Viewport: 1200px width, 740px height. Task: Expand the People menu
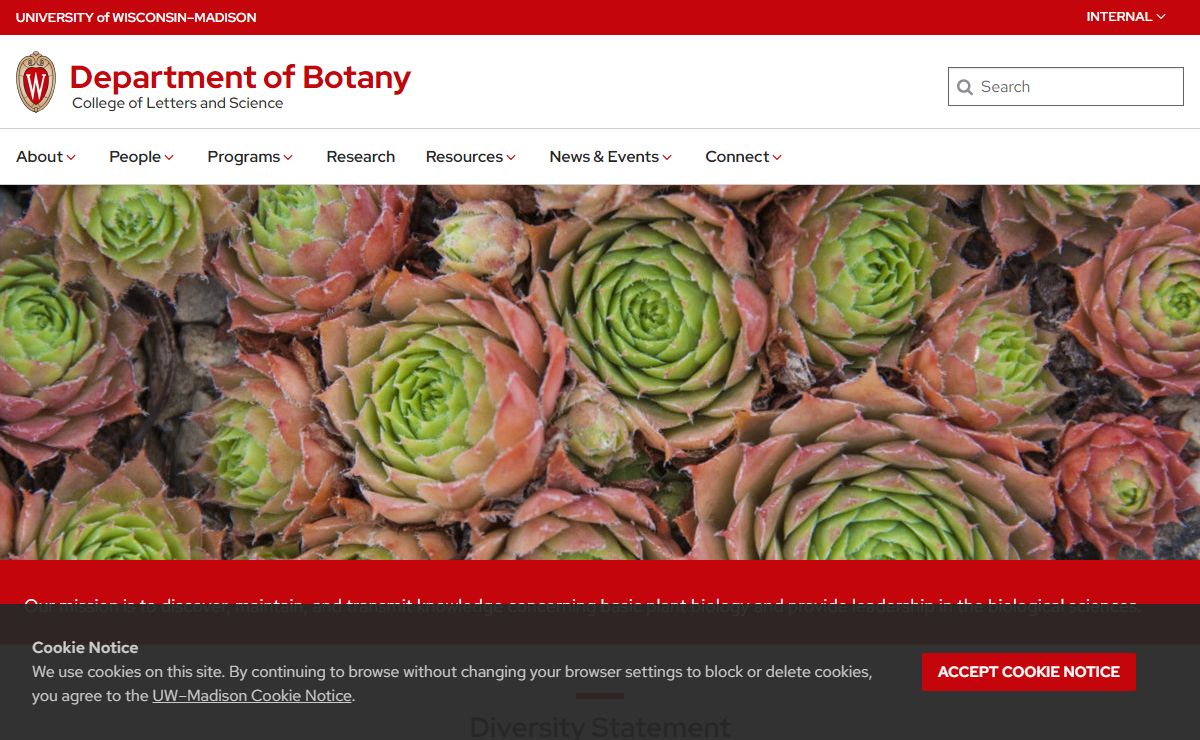142,157
